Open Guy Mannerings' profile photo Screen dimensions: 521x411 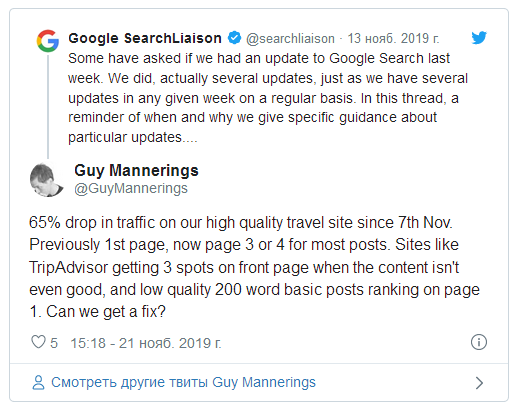[47, 180]
